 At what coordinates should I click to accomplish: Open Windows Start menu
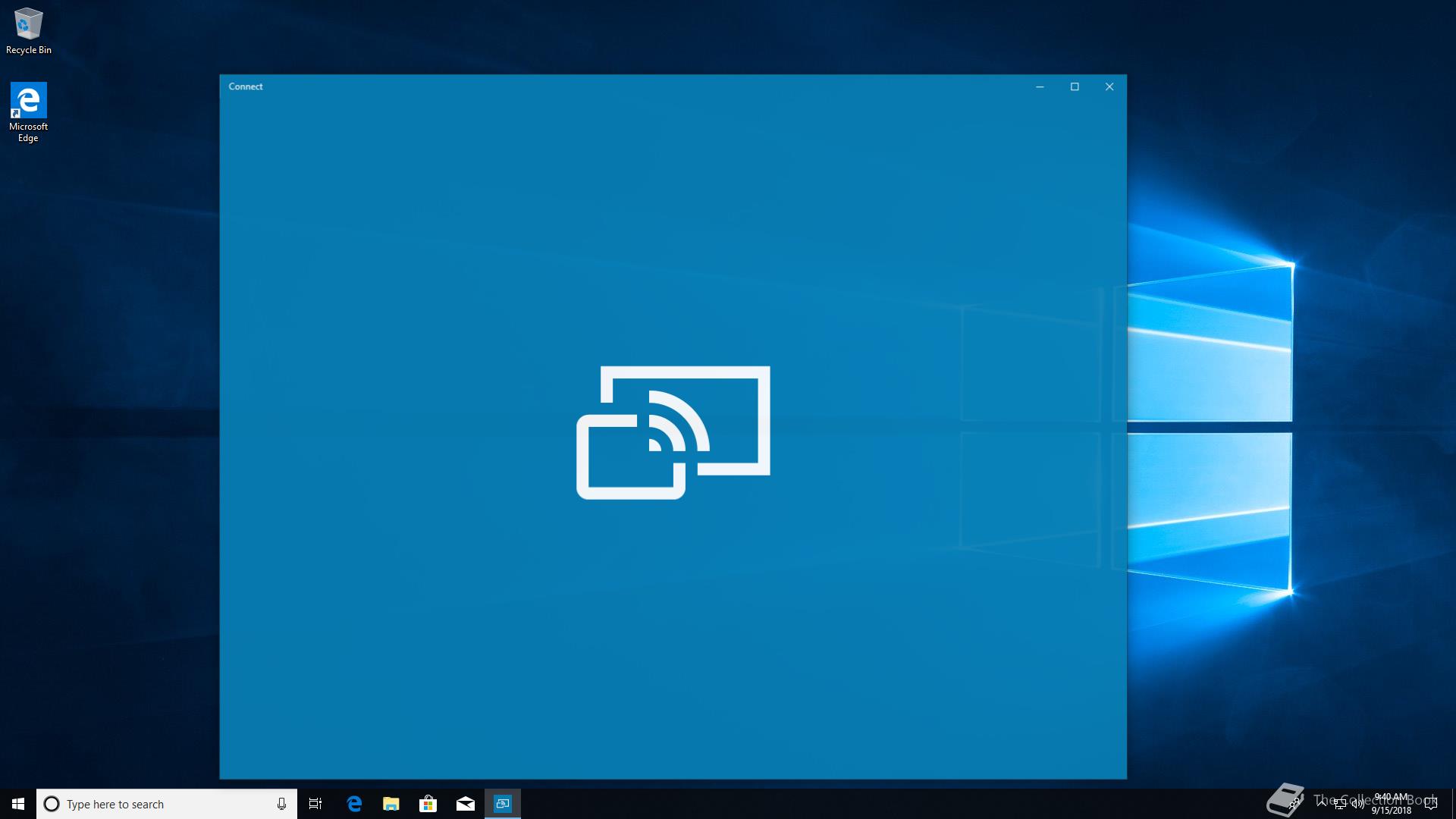(x=18, y=804)
